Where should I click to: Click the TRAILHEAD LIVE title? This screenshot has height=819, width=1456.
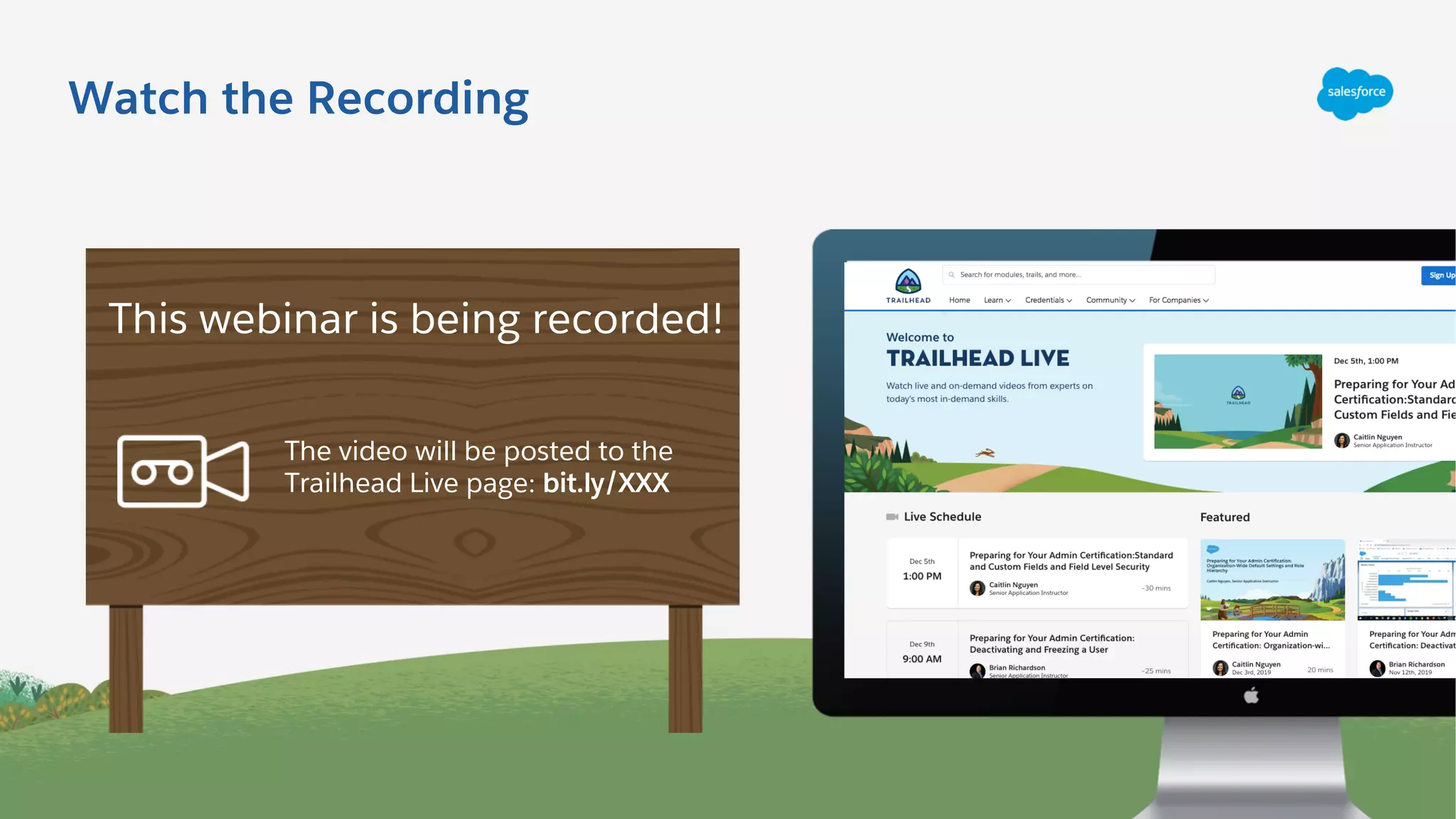tap(978, 358)
